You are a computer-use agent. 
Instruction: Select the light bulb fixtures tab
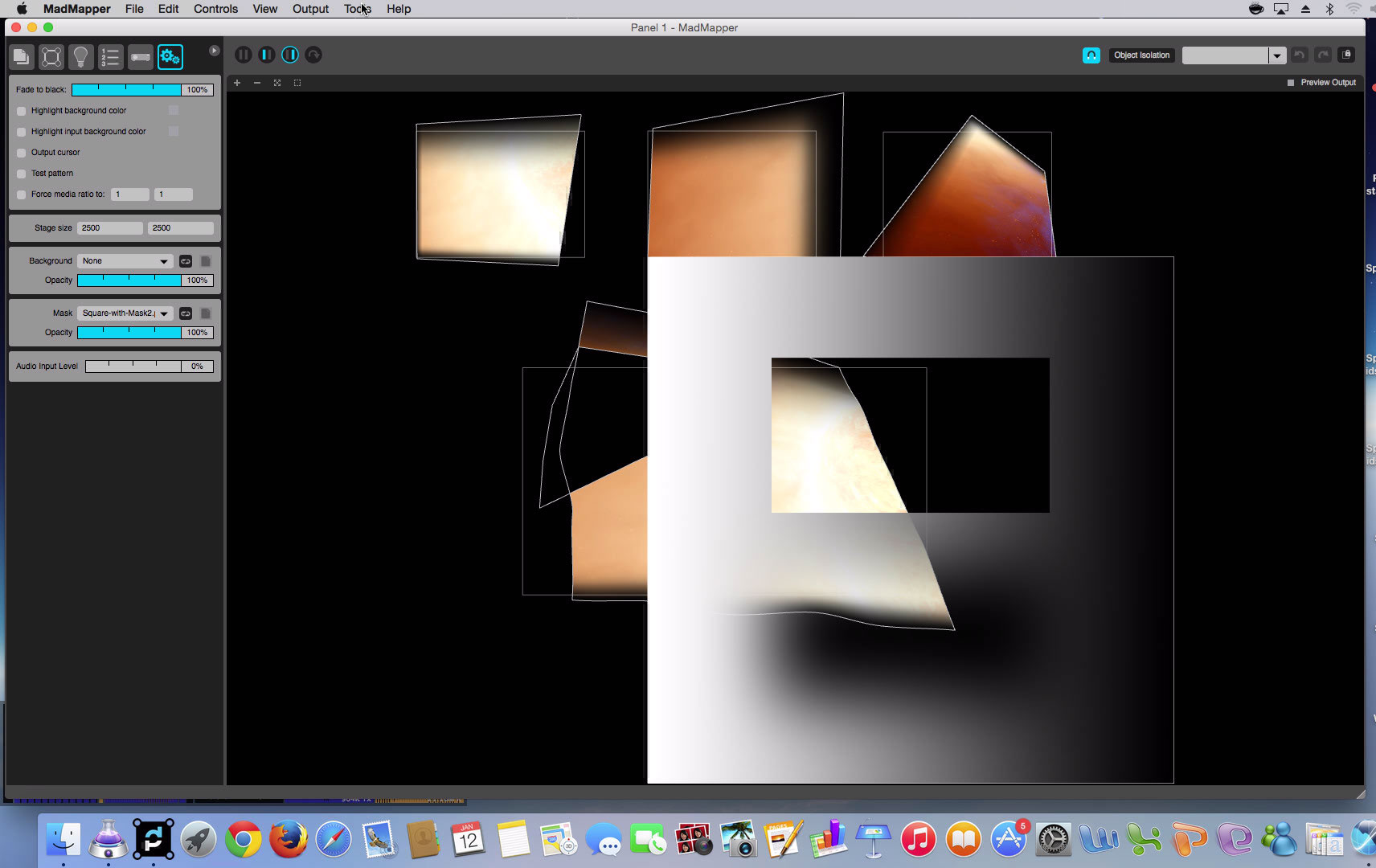tap(80, 57)
